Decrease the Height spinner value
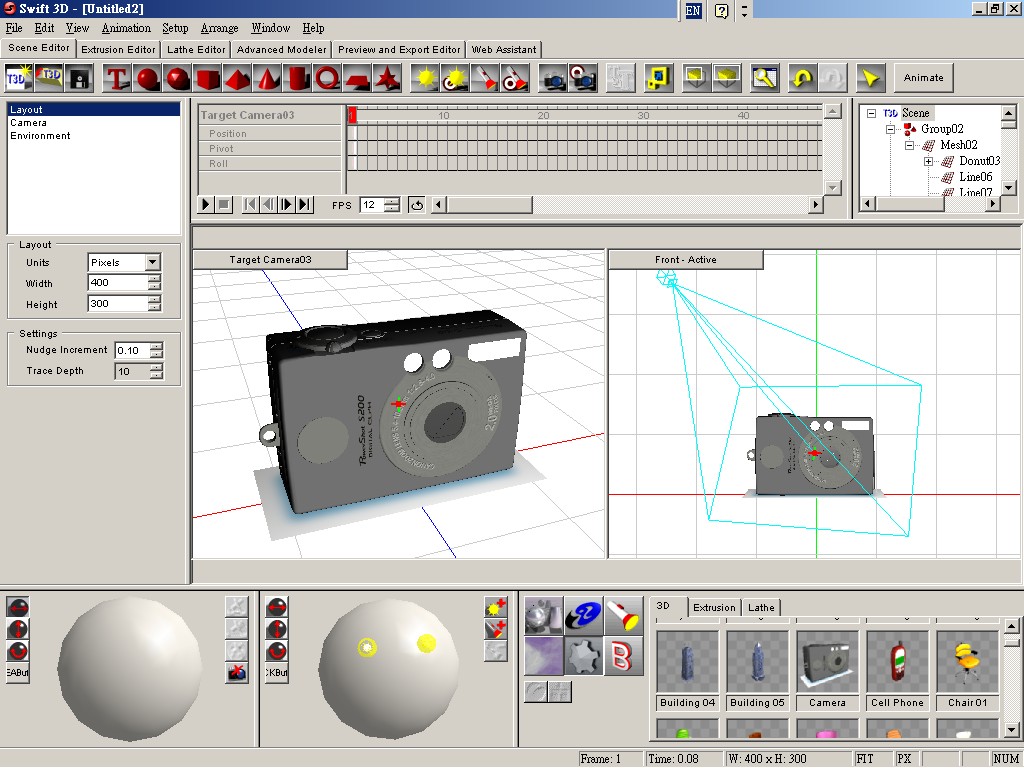Screen dimensions: 1024x768 coord(154,308)
